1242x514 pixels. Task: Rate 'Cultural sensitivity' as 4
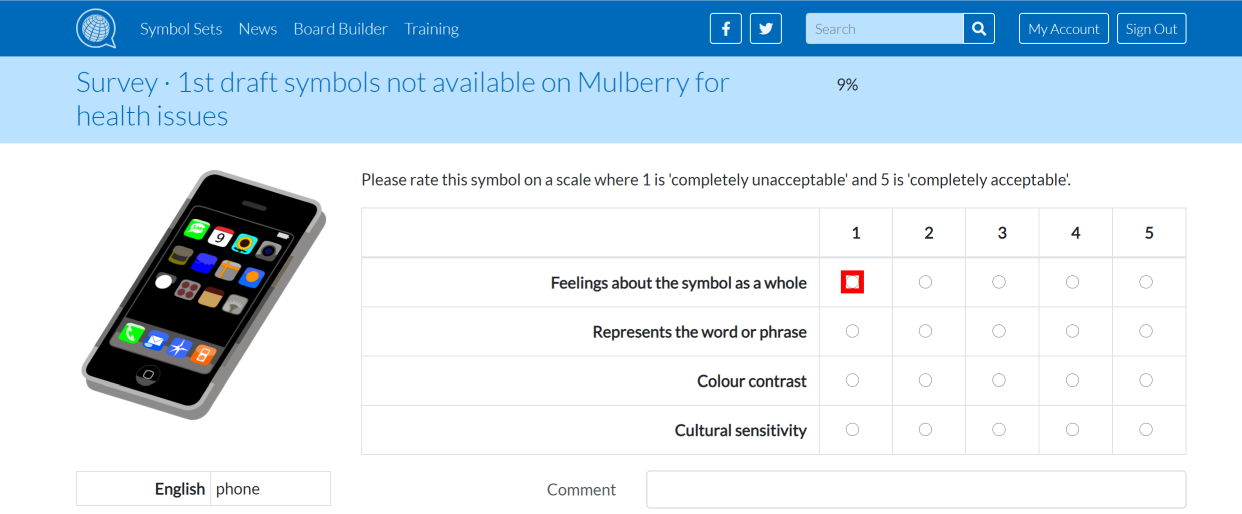coord(1072,429)
